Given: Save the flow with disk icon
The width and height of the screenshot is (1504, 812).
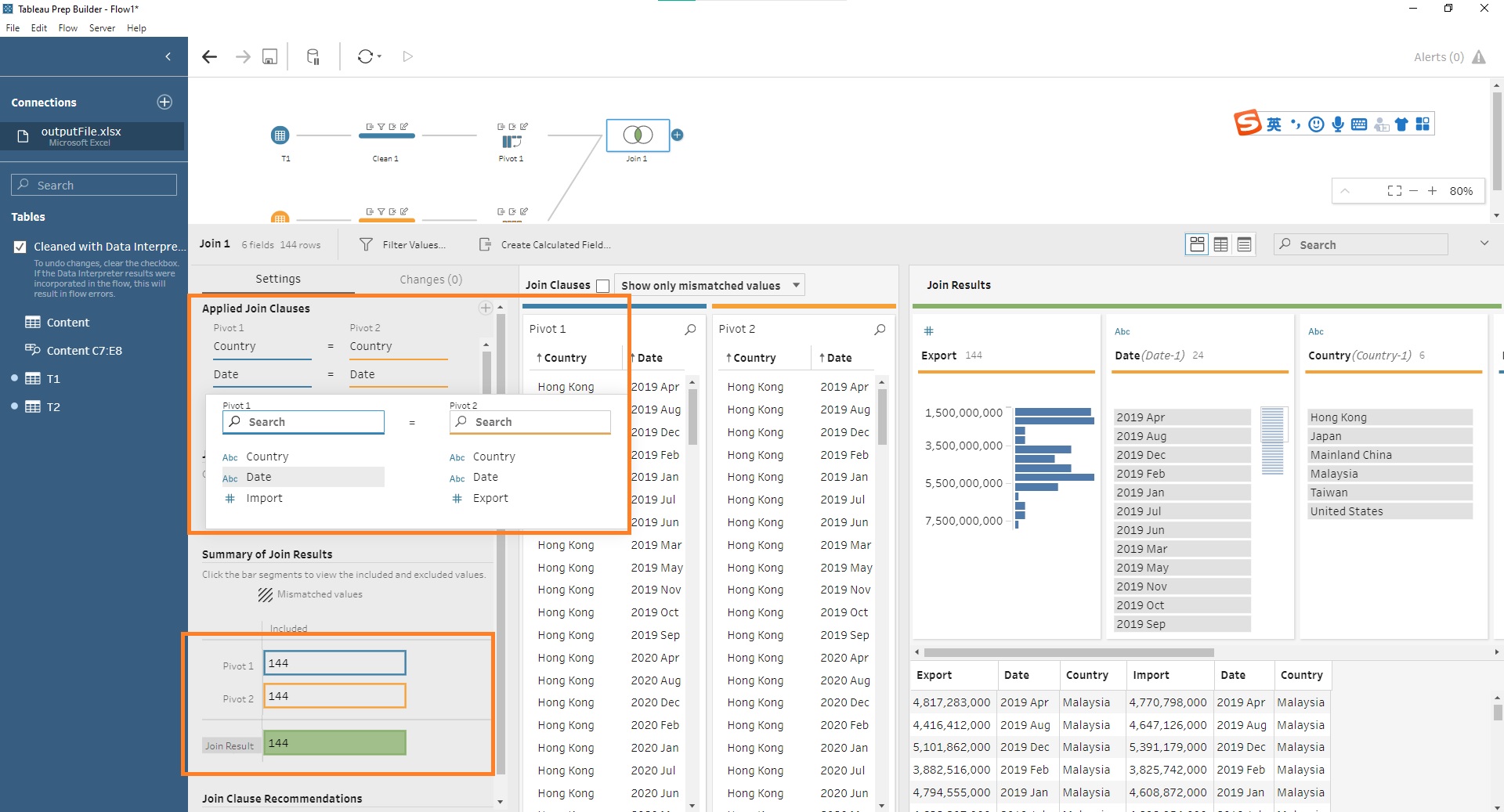Looking at the screenshot, I should (x=269, y=56).
